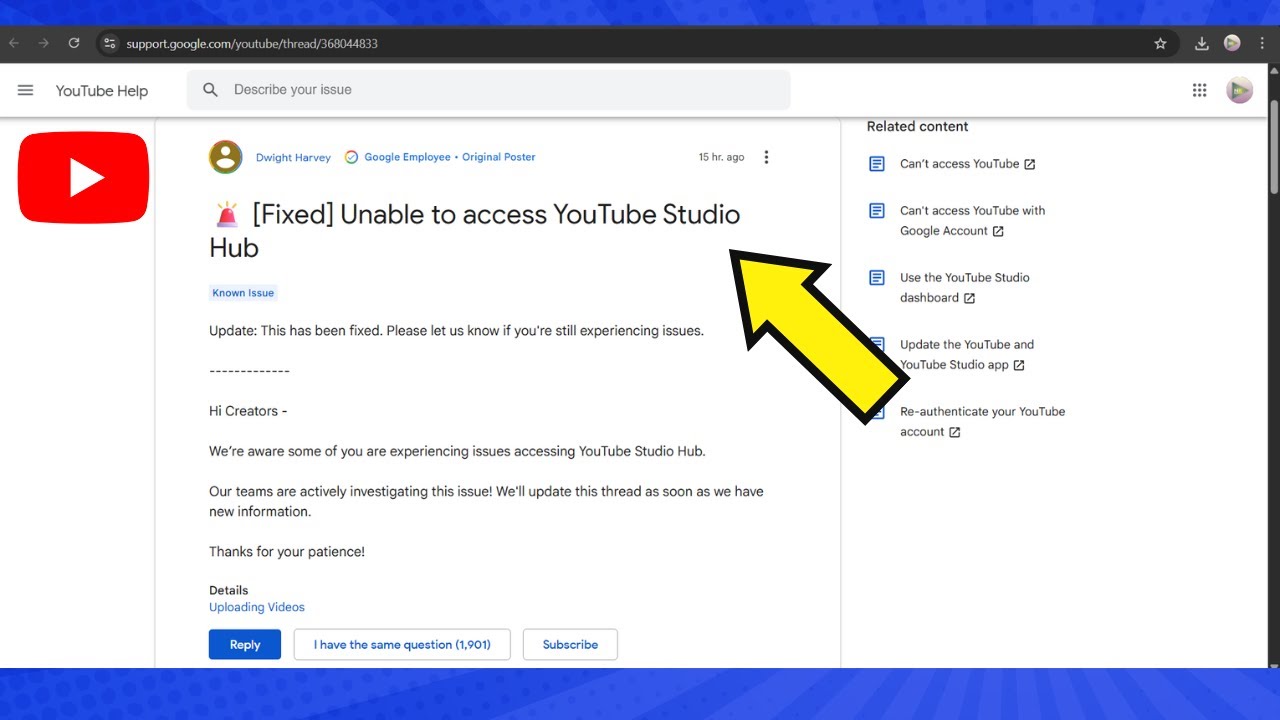1280x720 pixels.
Task: Click the Details label
Action: click(228, 590)
